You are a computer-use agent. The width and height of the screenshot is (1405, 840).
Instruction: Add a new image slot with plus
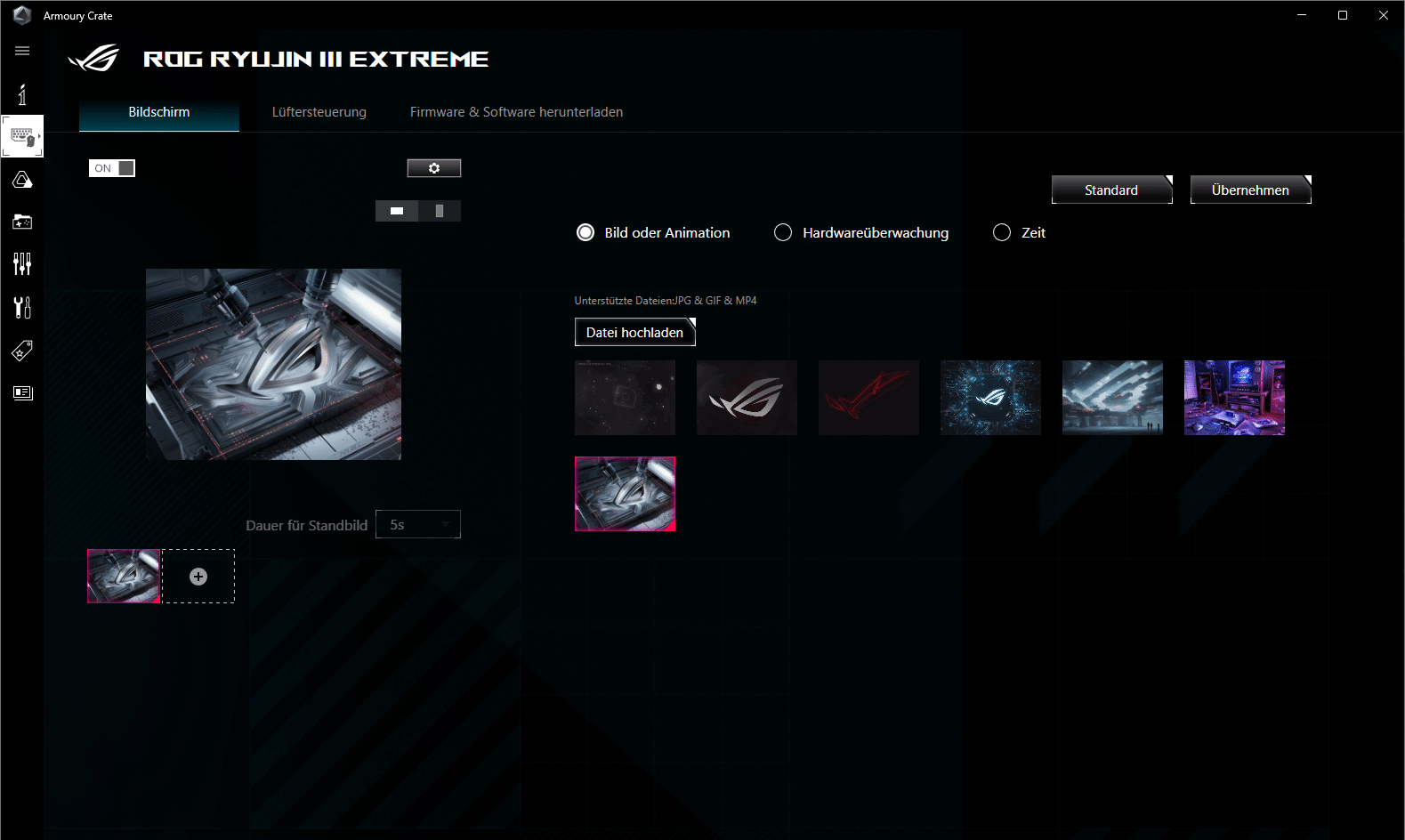pos(198,577)
